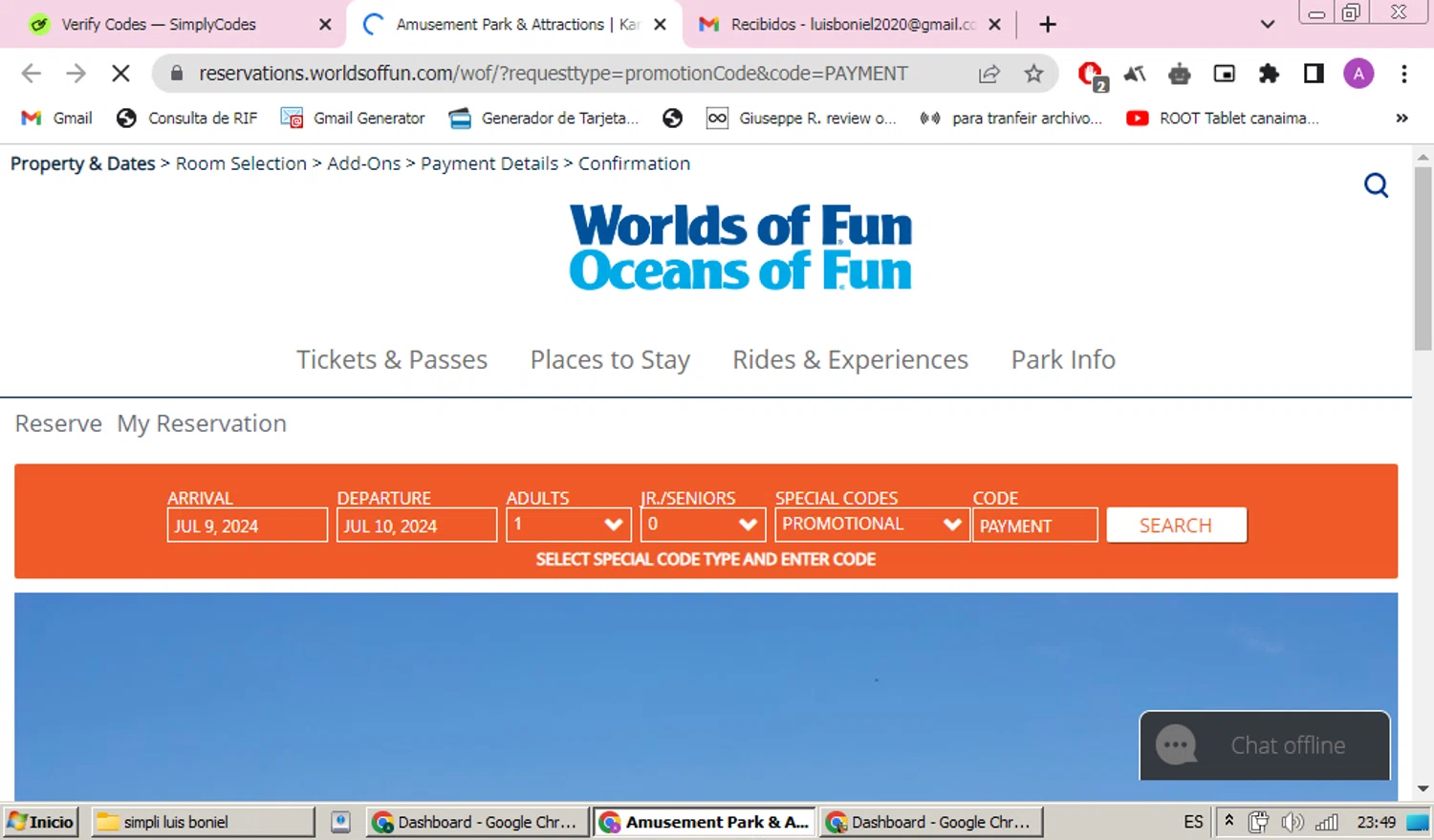Open the red extension with badge 2
The image size is (1434, 840).
click(x=1091, y=75)
